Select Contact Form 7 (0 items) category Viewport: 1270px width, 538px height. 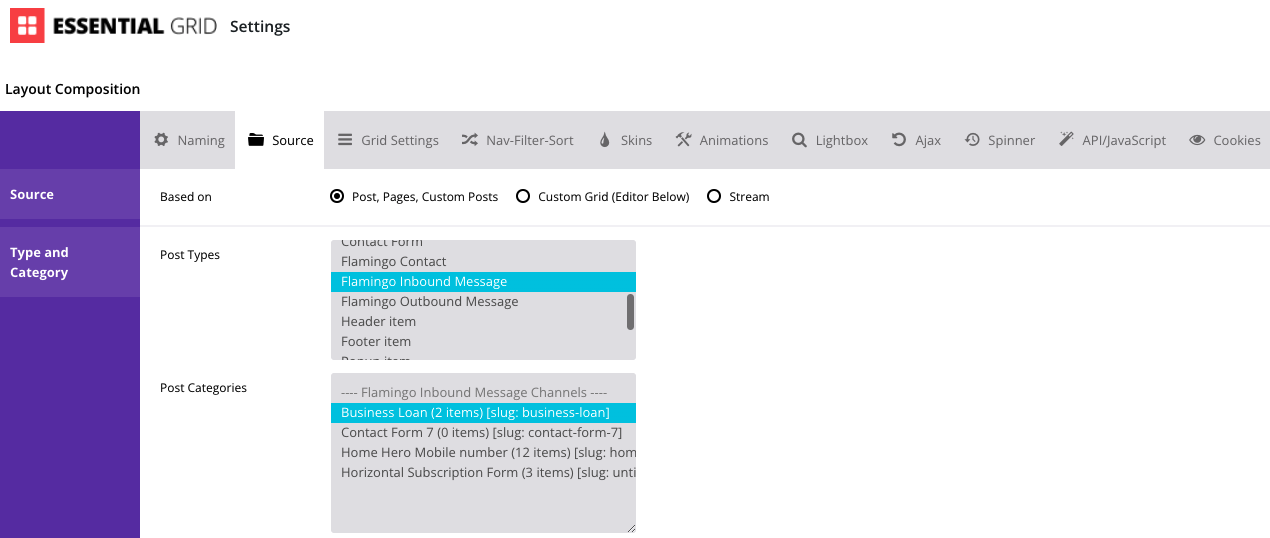[483, 433]
